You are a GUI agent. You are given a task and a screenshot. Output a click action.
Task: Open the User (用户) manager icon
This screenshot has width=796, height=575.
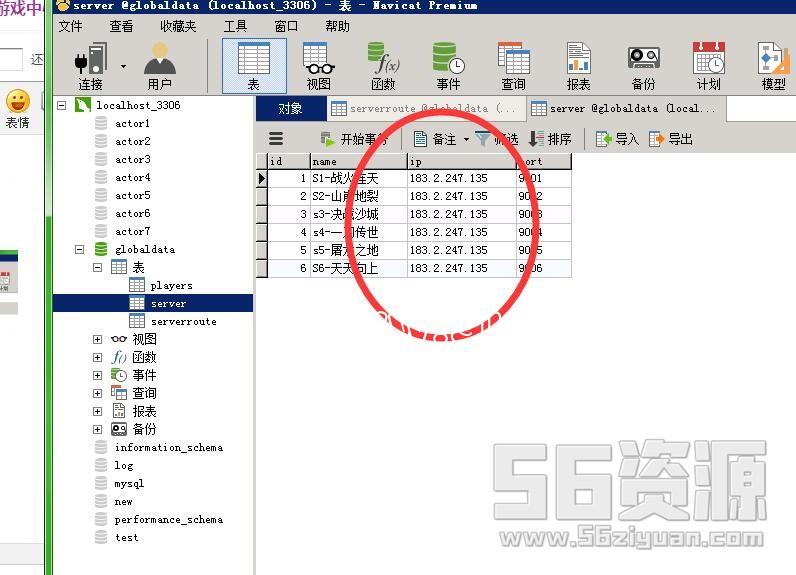click(159, 62)
